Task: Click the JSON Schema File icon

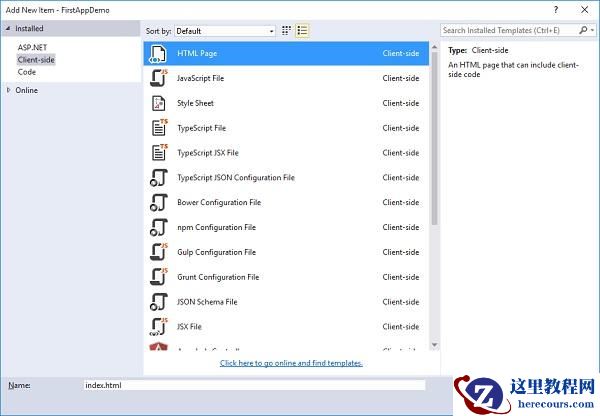Action: 158,302
